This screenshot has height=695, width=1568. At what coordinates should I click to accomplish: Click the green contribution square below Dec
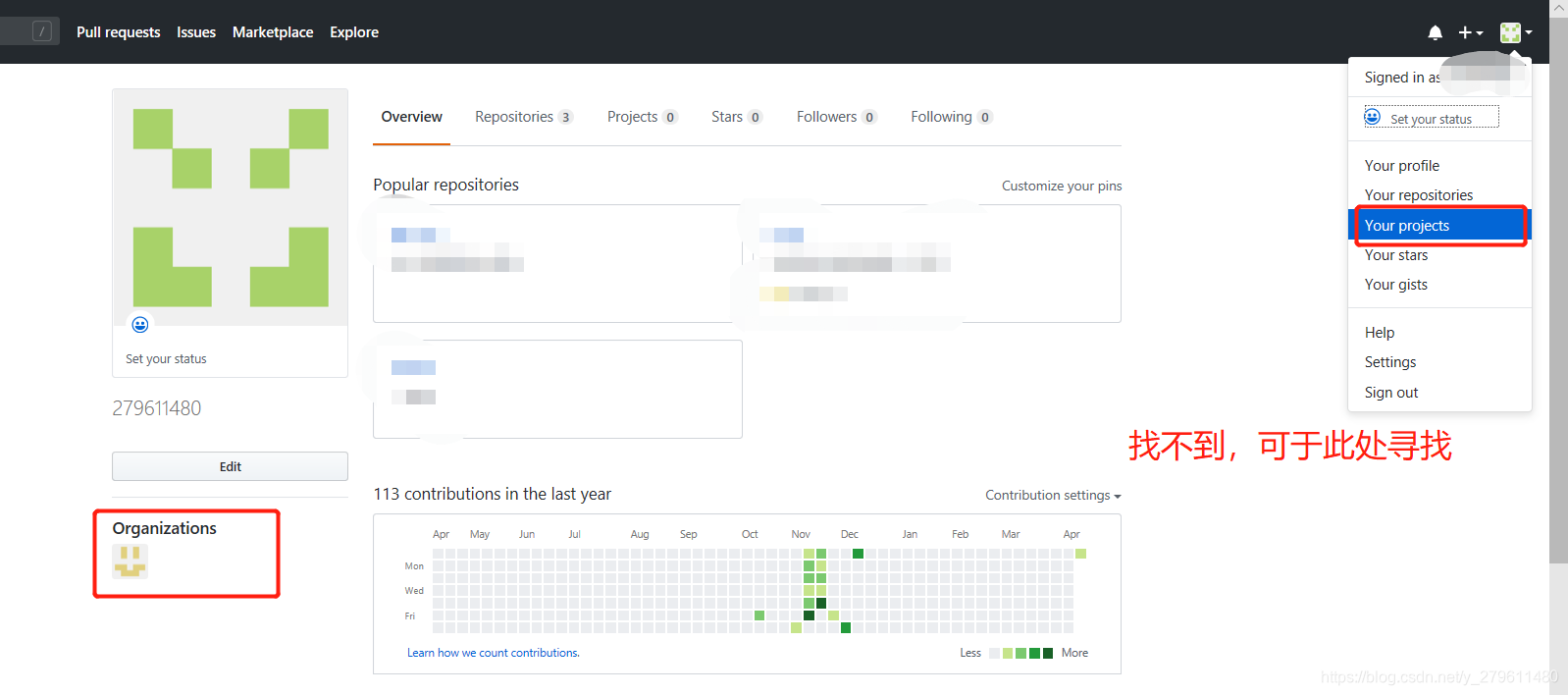(x=858, y=554)
